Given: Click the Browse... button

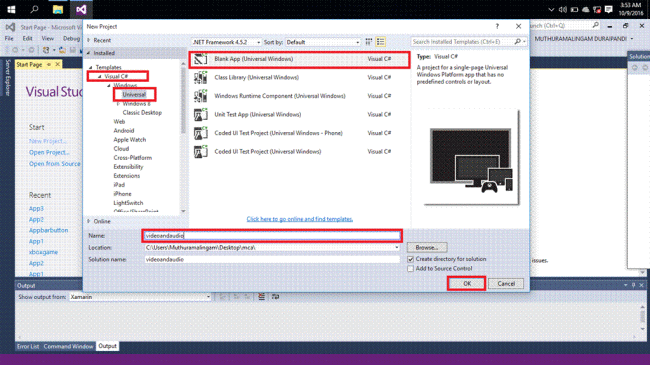Looking at the screenshot, I should point(427,248).
